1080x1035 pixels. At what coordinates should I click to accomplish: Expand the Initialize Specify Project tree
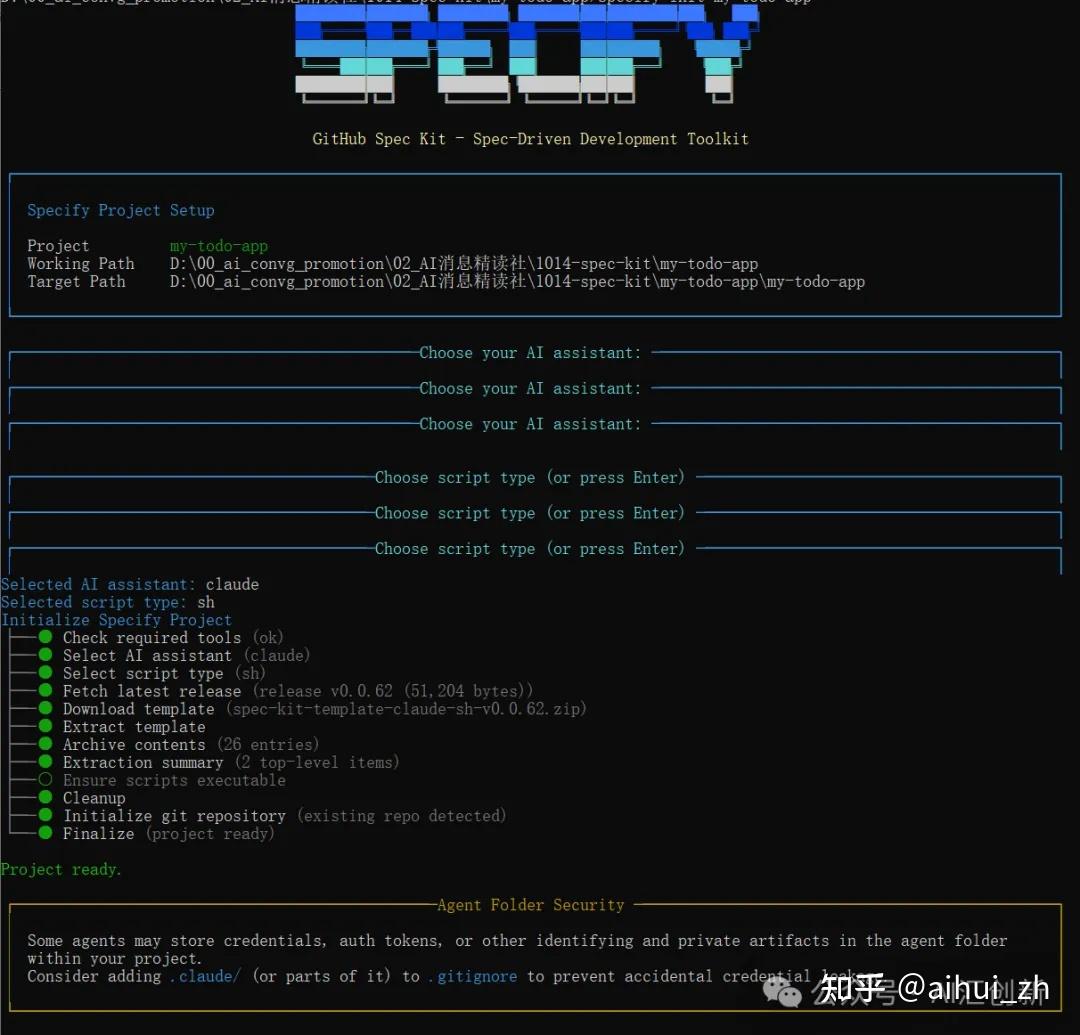[x=117, y=619]
